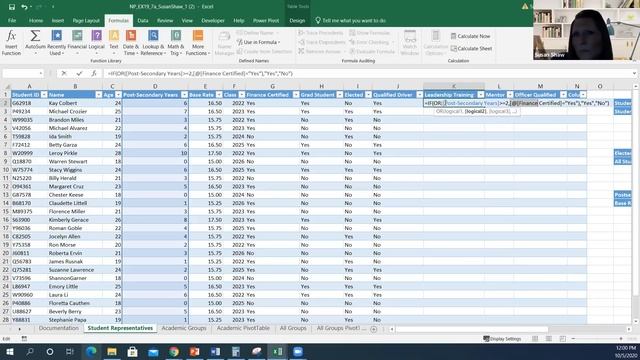Select cell with Student ID W99035
Screen dimensions: 640x360
(29, 120)
